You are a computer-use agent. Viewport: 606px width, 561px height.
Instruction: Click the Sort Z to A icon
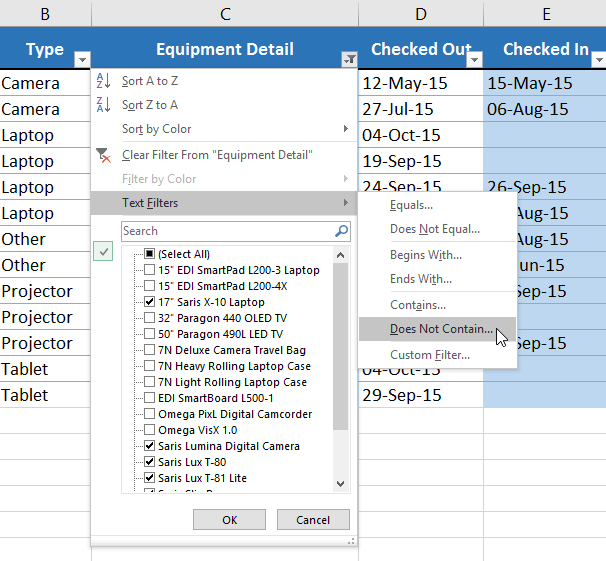104,104
